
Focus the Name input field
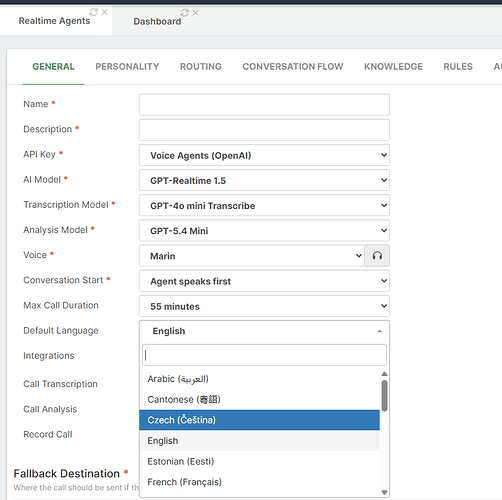[264, 105]
